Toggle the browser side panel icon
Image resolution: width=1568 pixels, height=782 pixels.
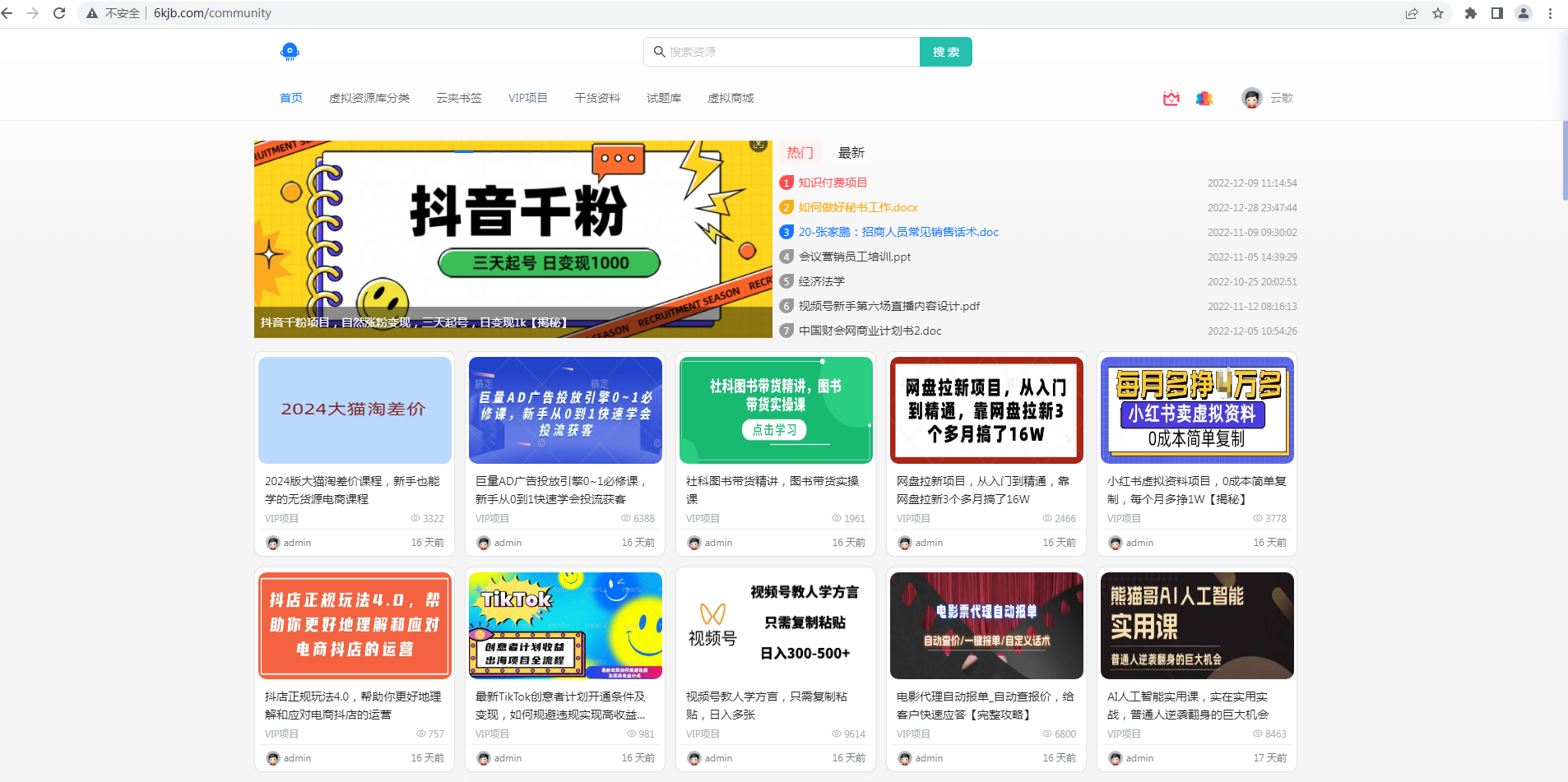click(x=1497, y=13)
